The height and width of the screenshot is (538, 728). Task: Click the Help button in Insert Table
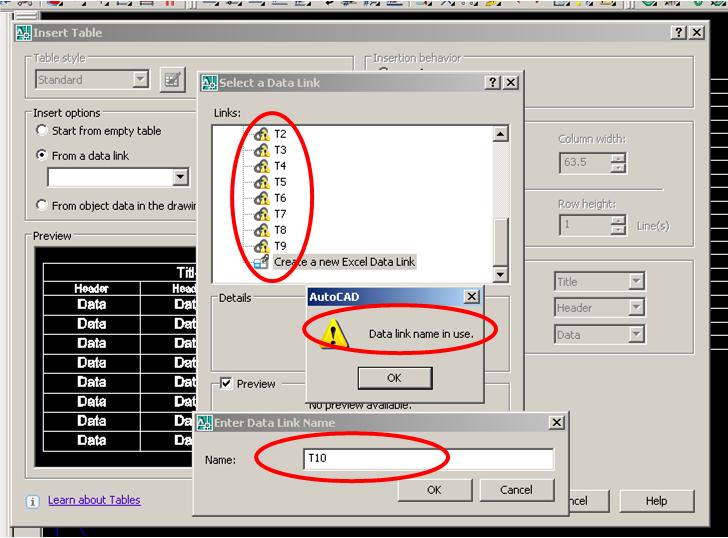[x=656, y=501]
